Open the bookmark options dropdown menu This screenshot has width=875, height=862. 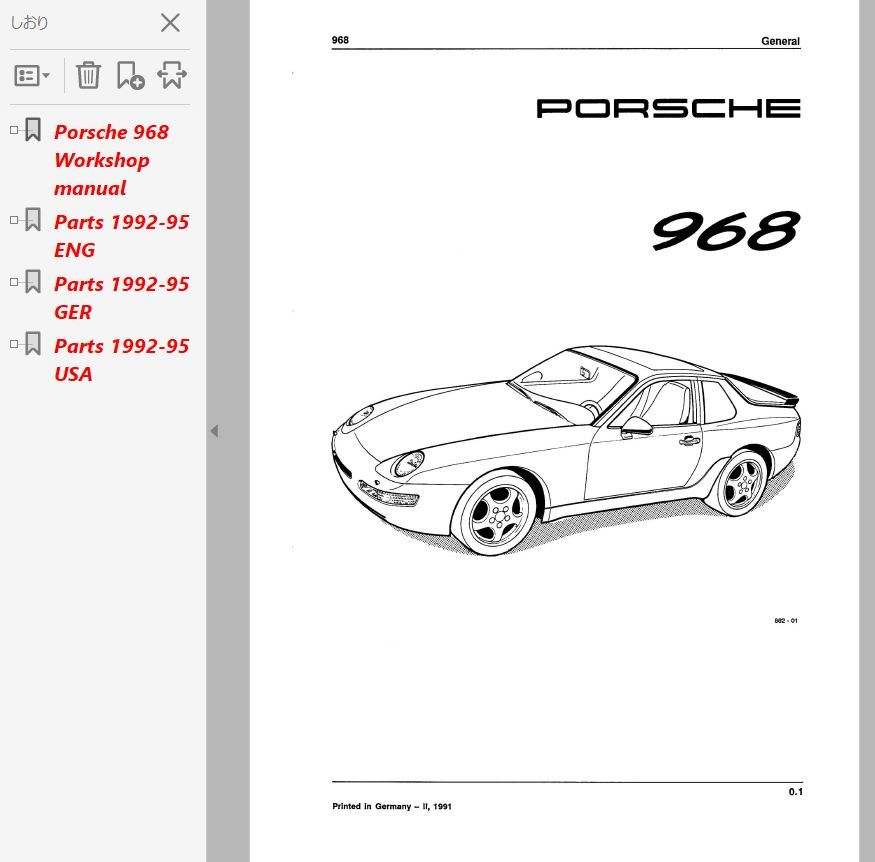[x=32, y=75]
